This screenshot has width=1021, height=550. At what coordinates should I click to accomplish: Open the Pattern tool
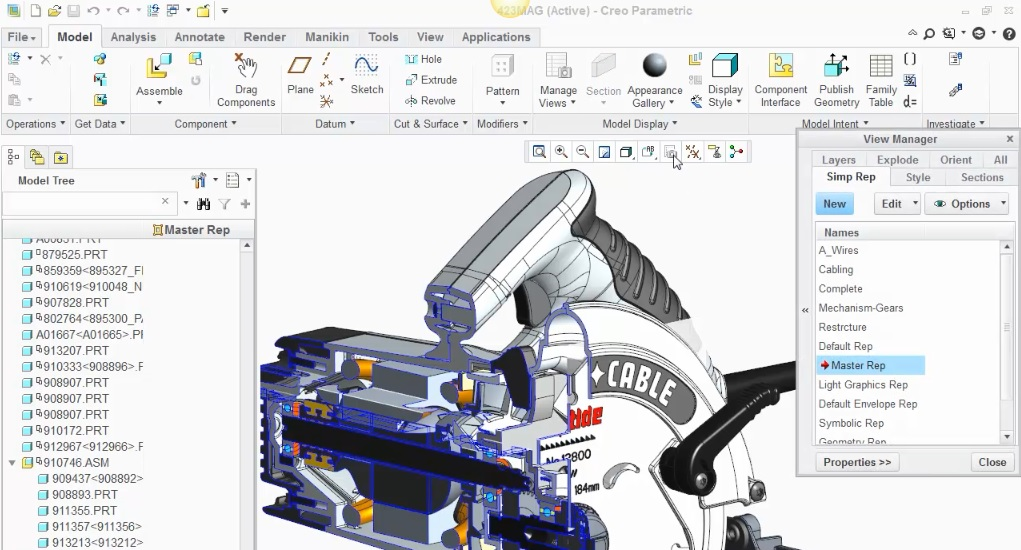click(x=502, y=78)
